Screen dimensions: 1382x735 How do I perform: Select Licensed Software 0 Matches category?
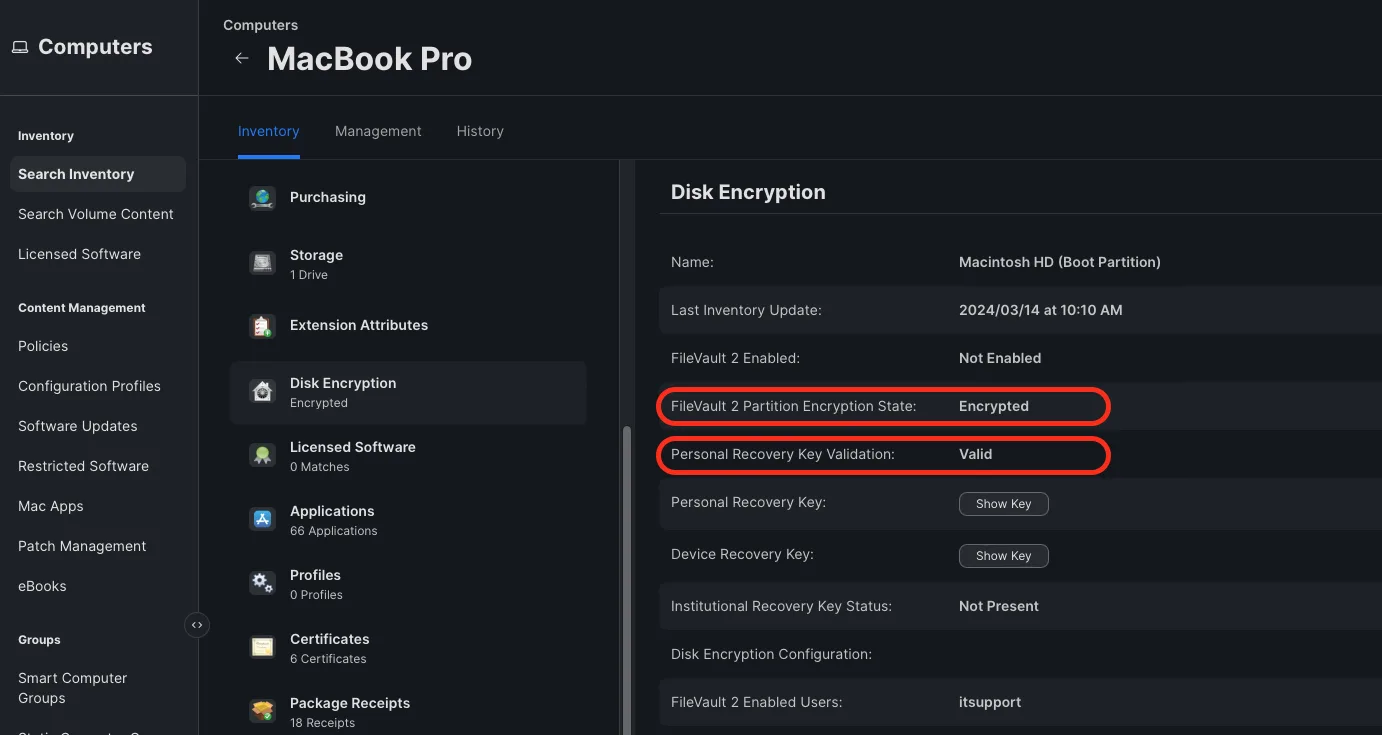coord(408,456)
